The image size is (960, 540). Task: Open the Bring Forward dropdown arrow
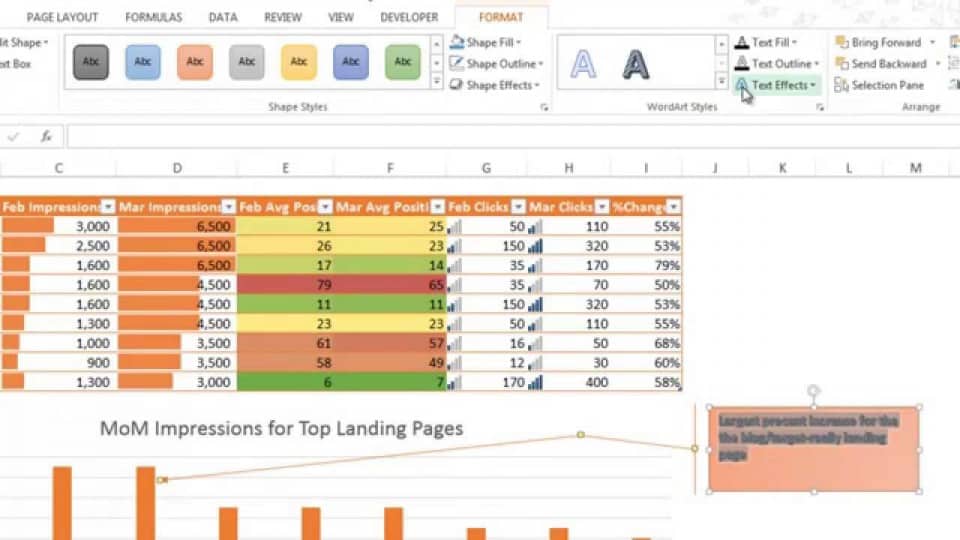pos(932,43)
